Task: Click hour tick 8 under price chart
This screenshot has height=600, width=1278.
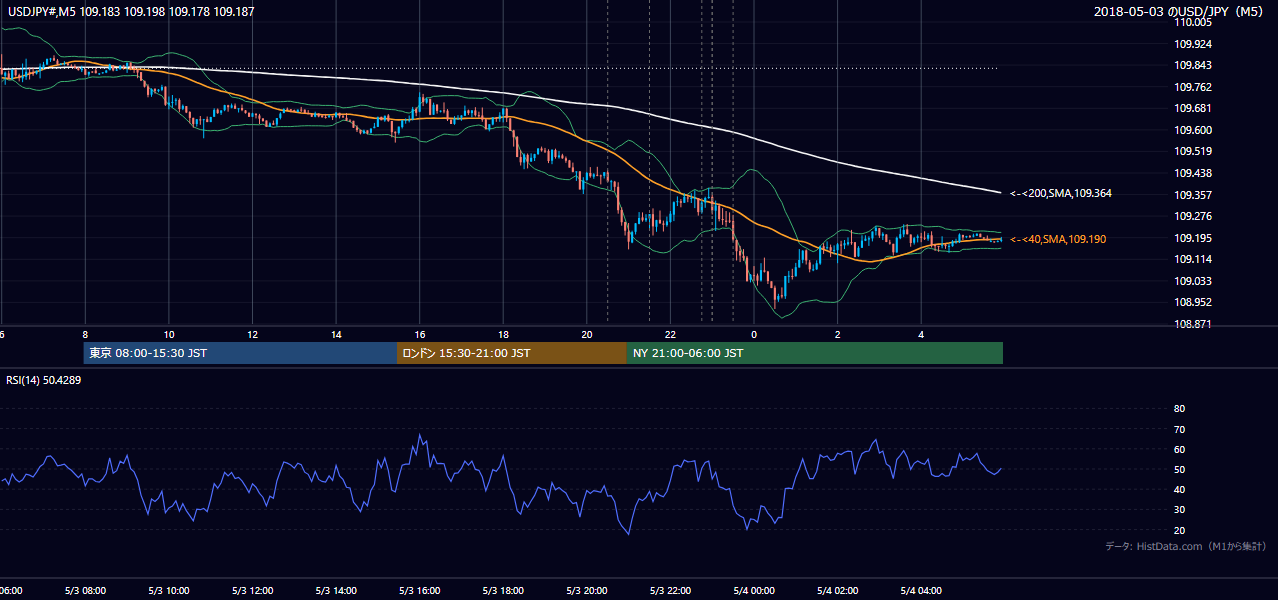Action: (x=85, y=334)
